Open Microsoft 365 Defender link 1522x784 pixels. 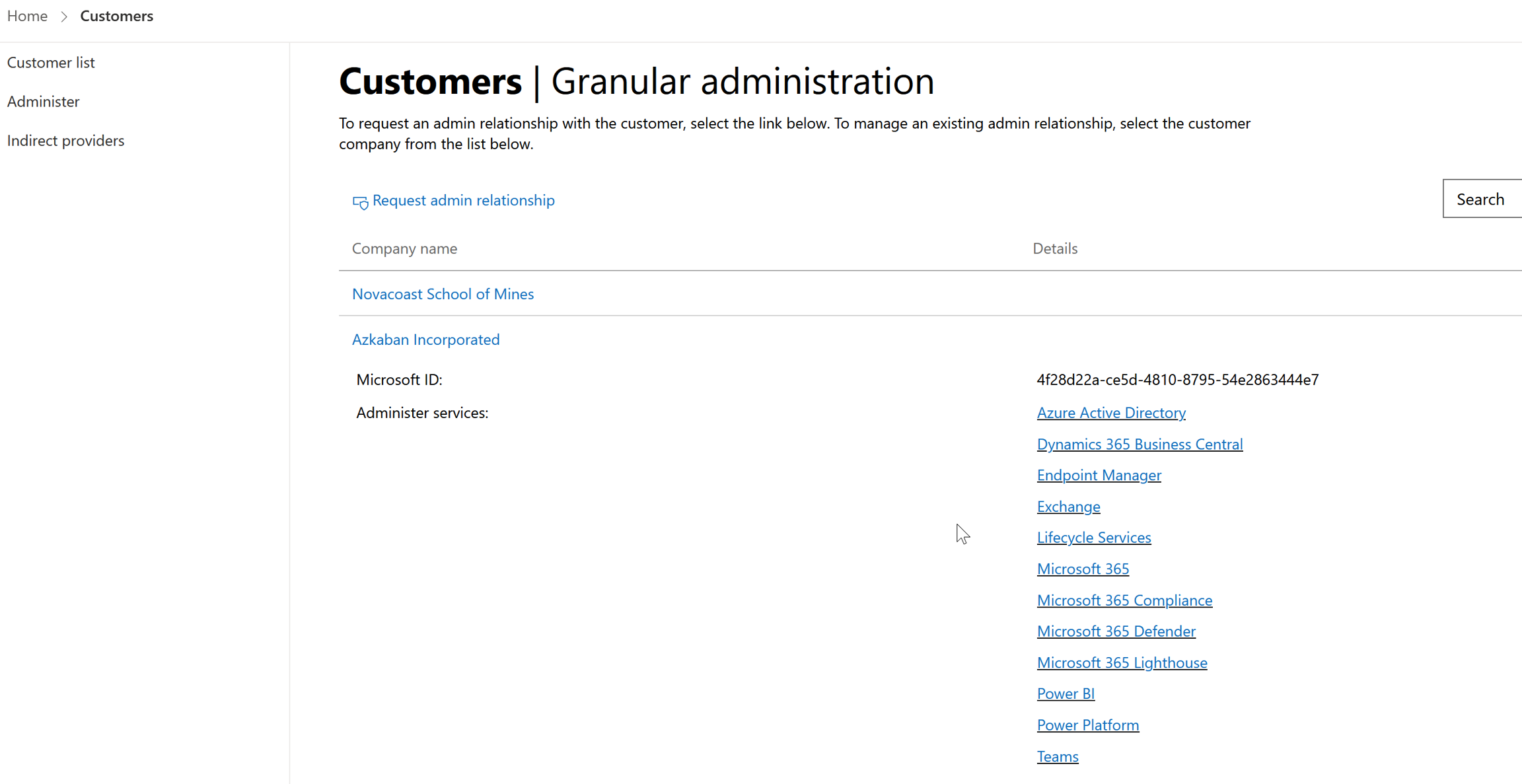coord(1116,631)
